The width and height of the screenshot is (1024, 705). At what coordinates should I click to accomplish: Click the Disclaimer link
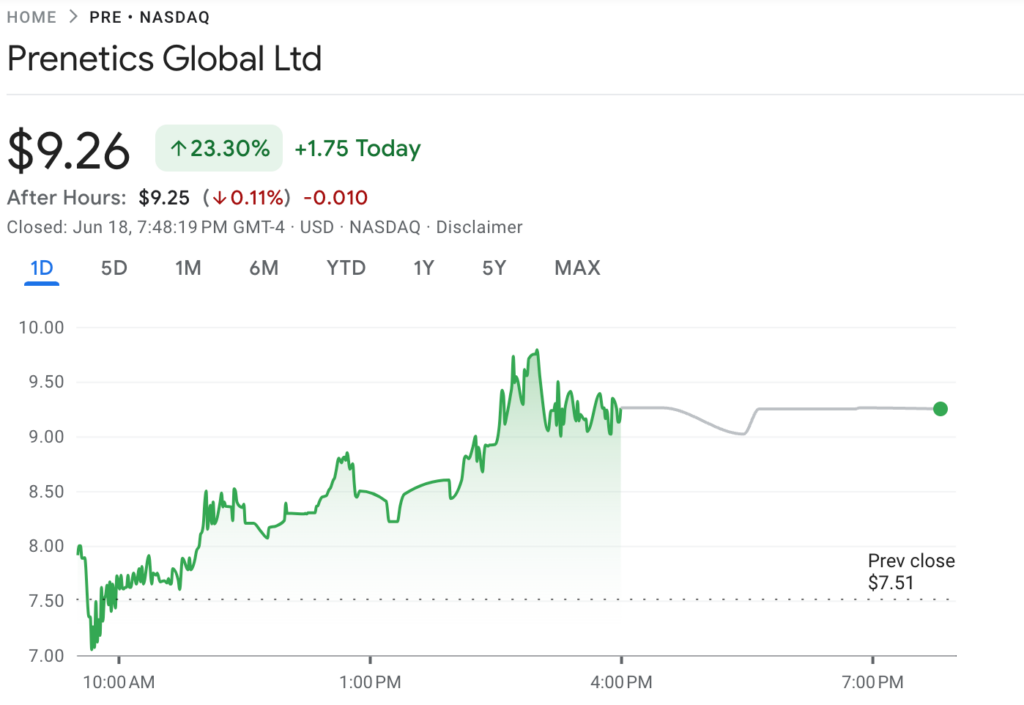479,227
